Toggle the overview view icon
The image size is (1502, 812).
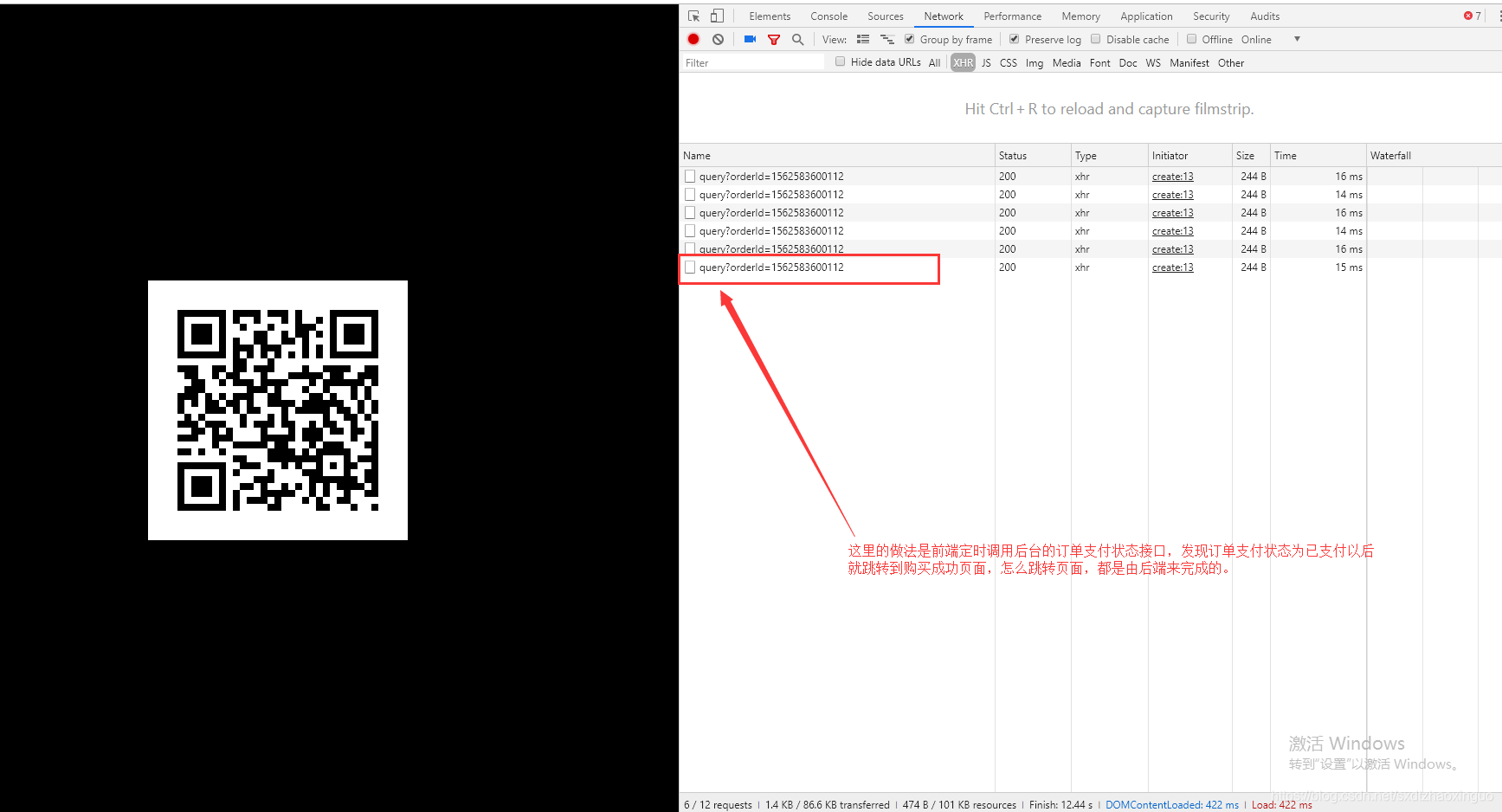887,39
